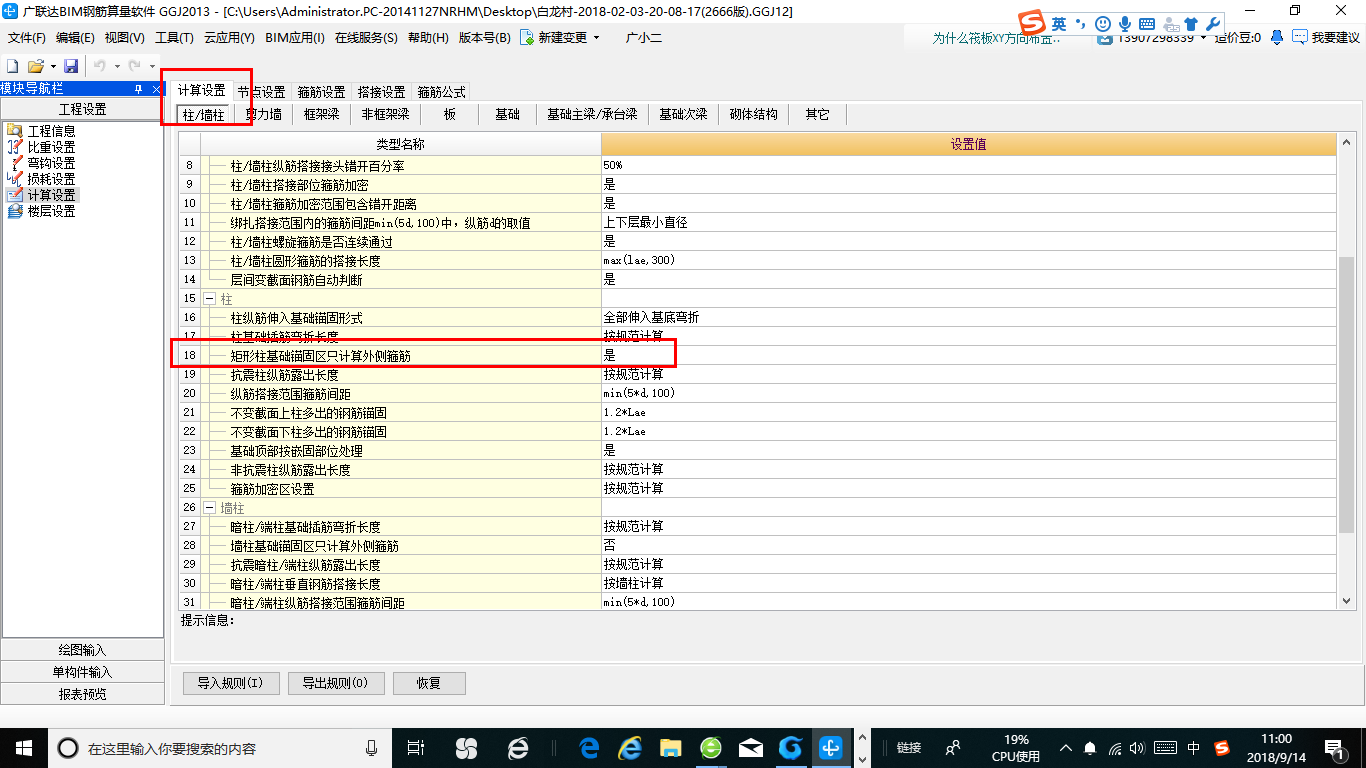Open the dropdown arrow beside Open folder
This screenshot has width=1366, height=768.
click(x=52, y=67)
